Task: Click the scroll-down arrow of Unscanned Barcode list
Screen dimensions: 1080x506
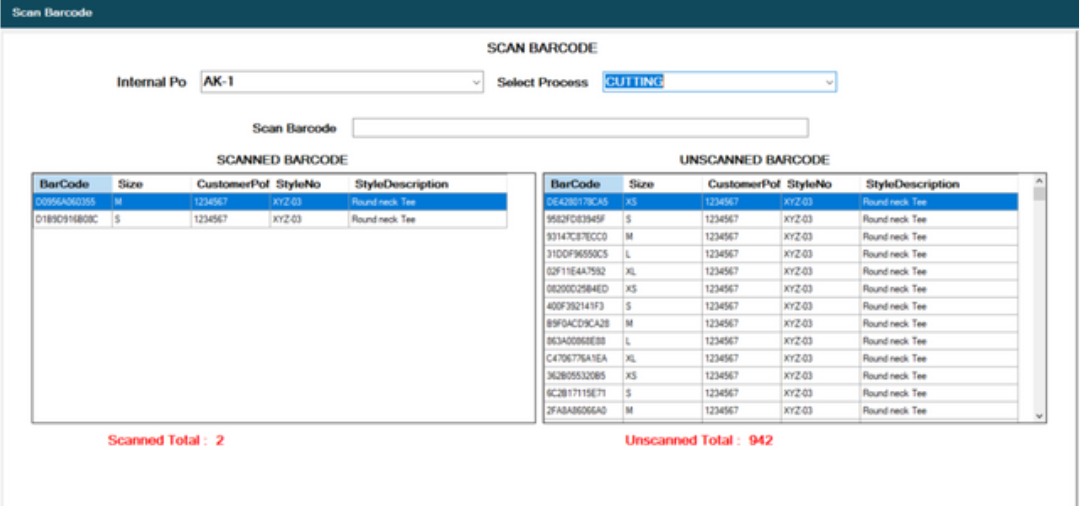Action: coord(1039,416)
